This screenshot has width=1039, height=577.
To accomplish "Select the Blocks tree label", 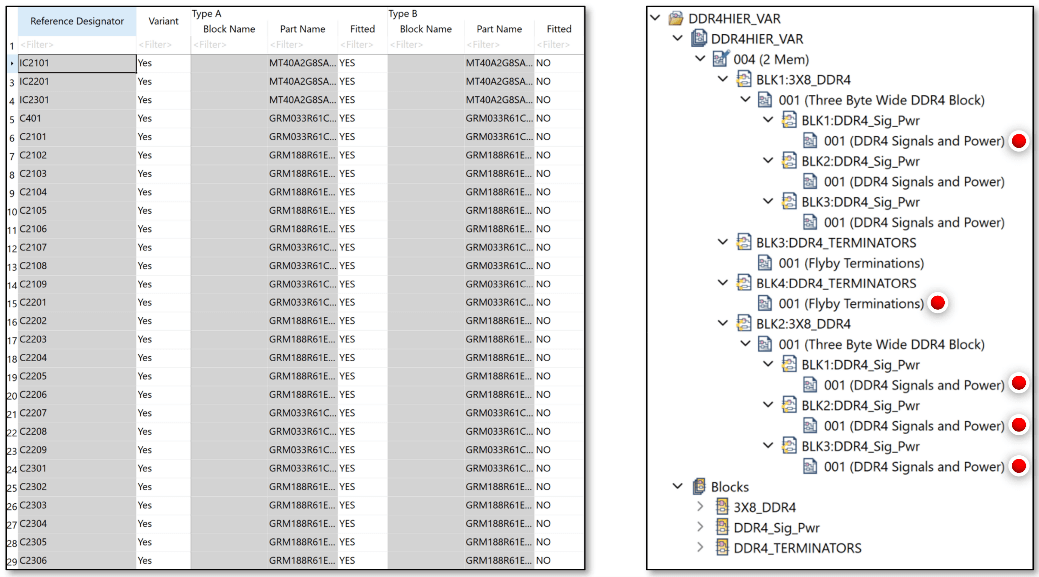I will [730, 486].
